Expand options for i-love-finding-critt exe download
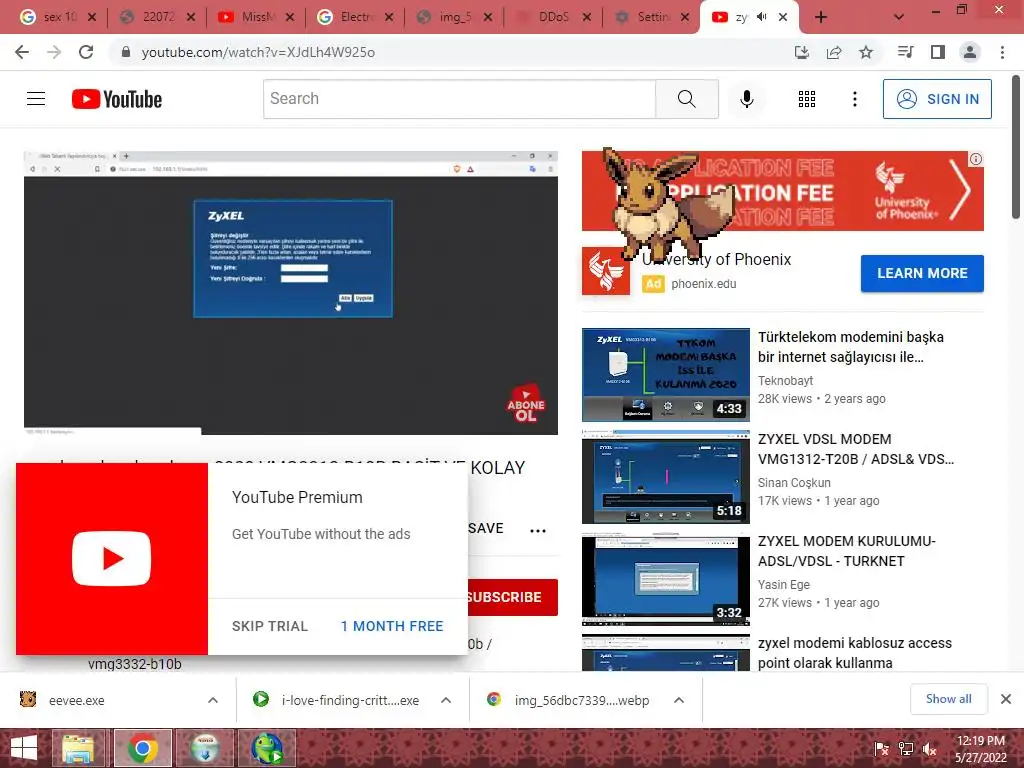The height and width of the screenshot is (768, 1024). click(446, 700)
